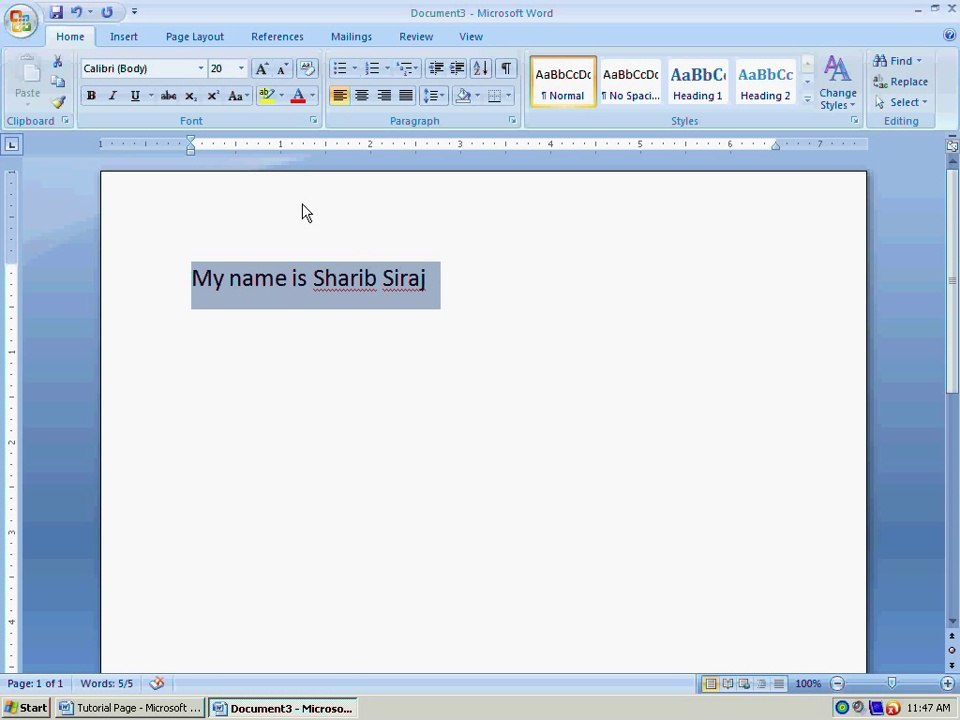The height and width of the screenshot is (720, 960).
Task: Open the multilevel list dropdown
Action: click(408, 68)
